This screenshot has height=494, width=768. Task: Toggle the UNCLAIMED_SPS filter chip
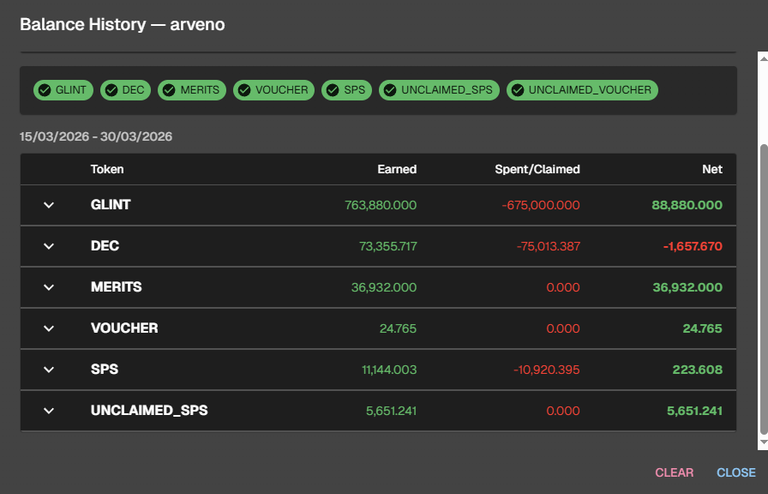tap(439, 90)
